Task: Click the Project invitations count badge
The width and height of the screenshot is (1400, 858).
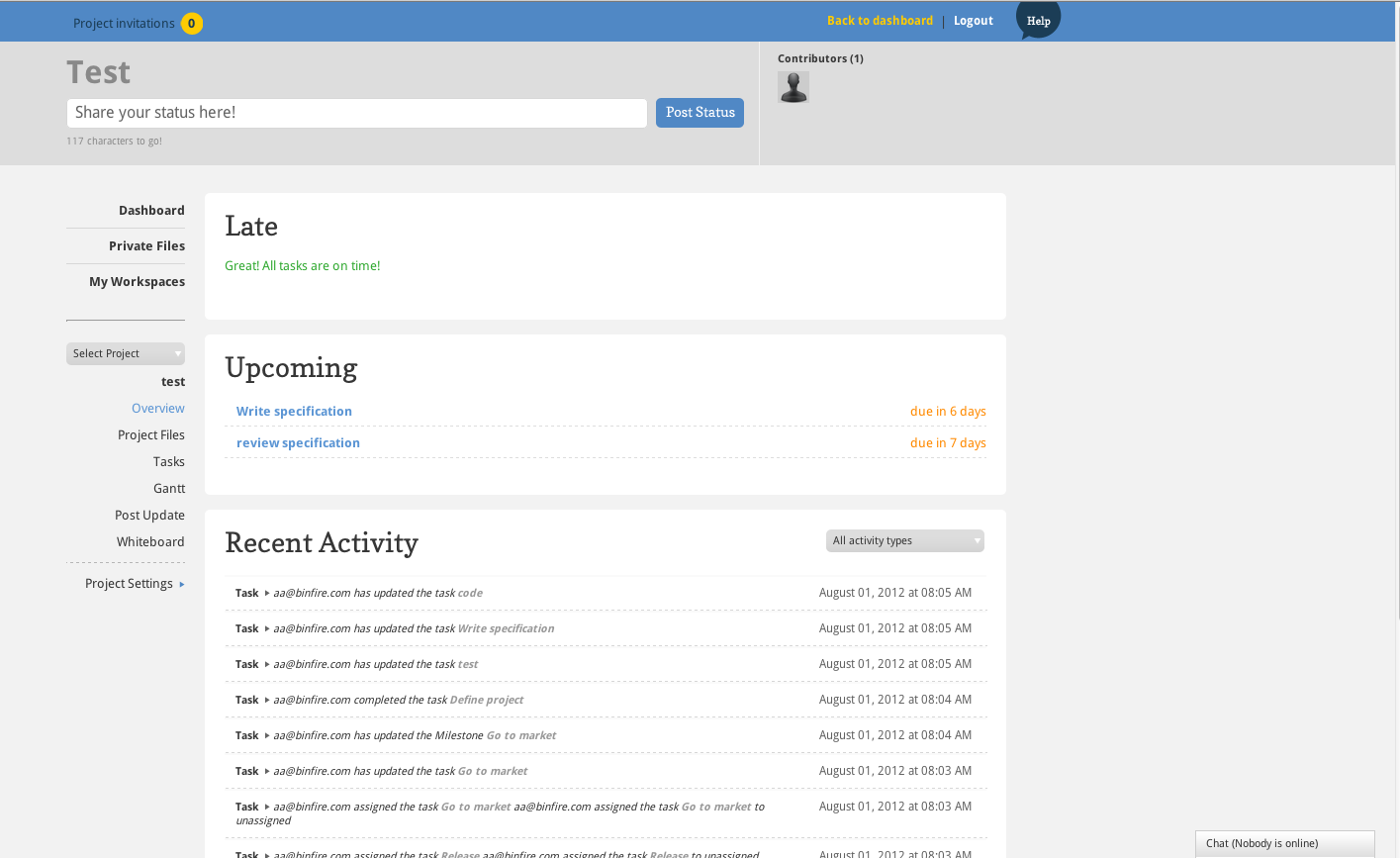Action: (192, 23)
